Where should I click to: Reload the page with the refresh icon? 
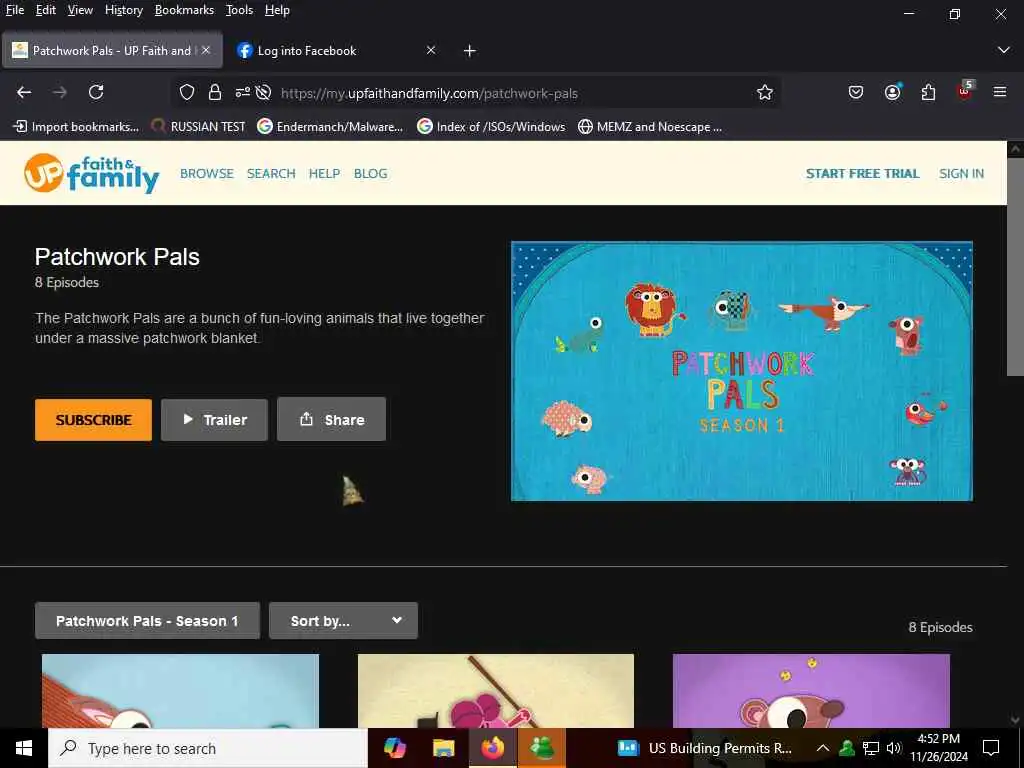(96, 92)
